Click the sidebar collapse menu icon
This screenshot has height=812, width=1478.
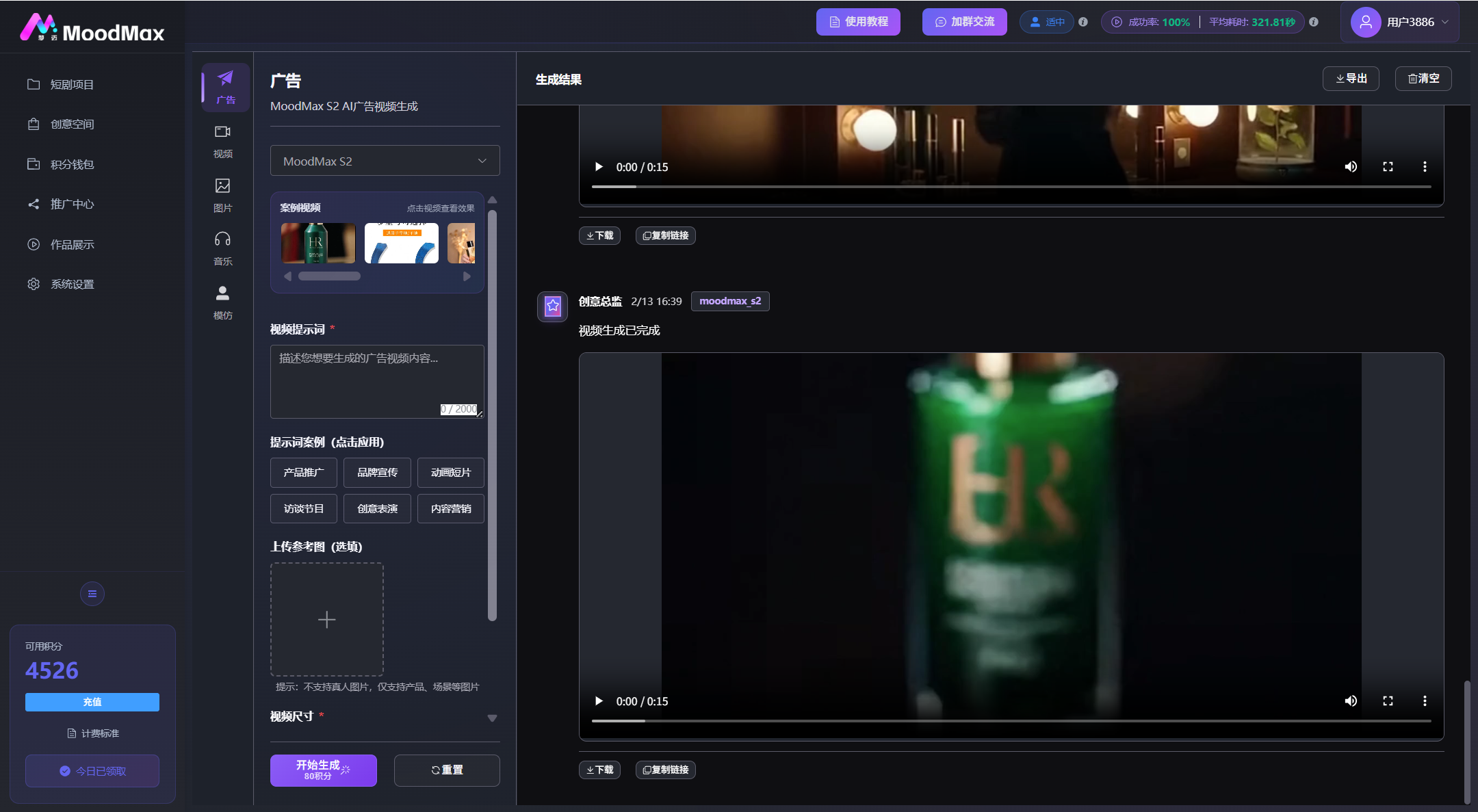point(92,594)
